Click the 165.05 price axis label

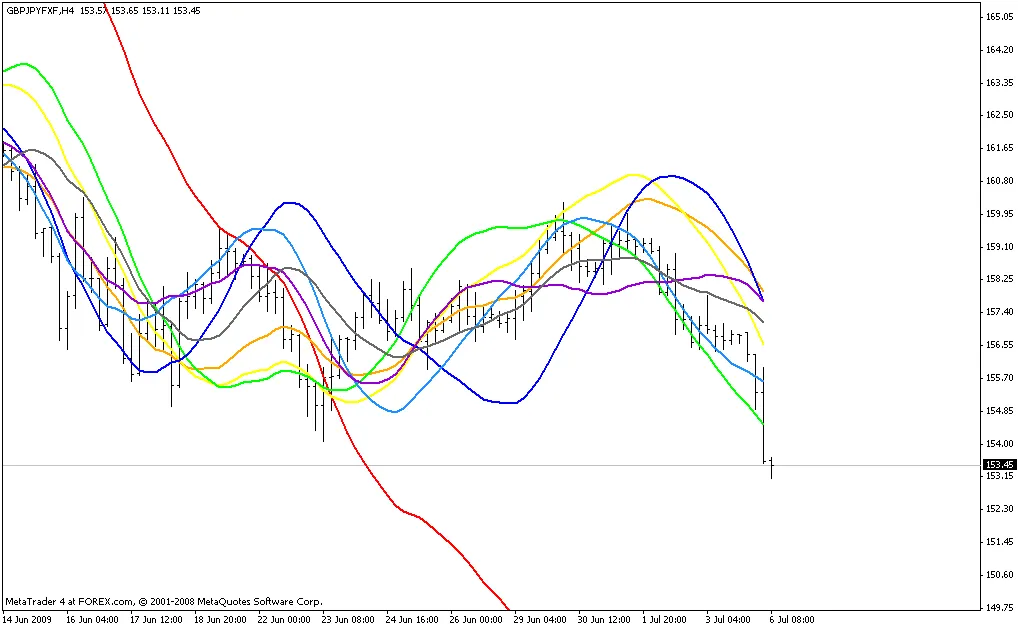999,17
